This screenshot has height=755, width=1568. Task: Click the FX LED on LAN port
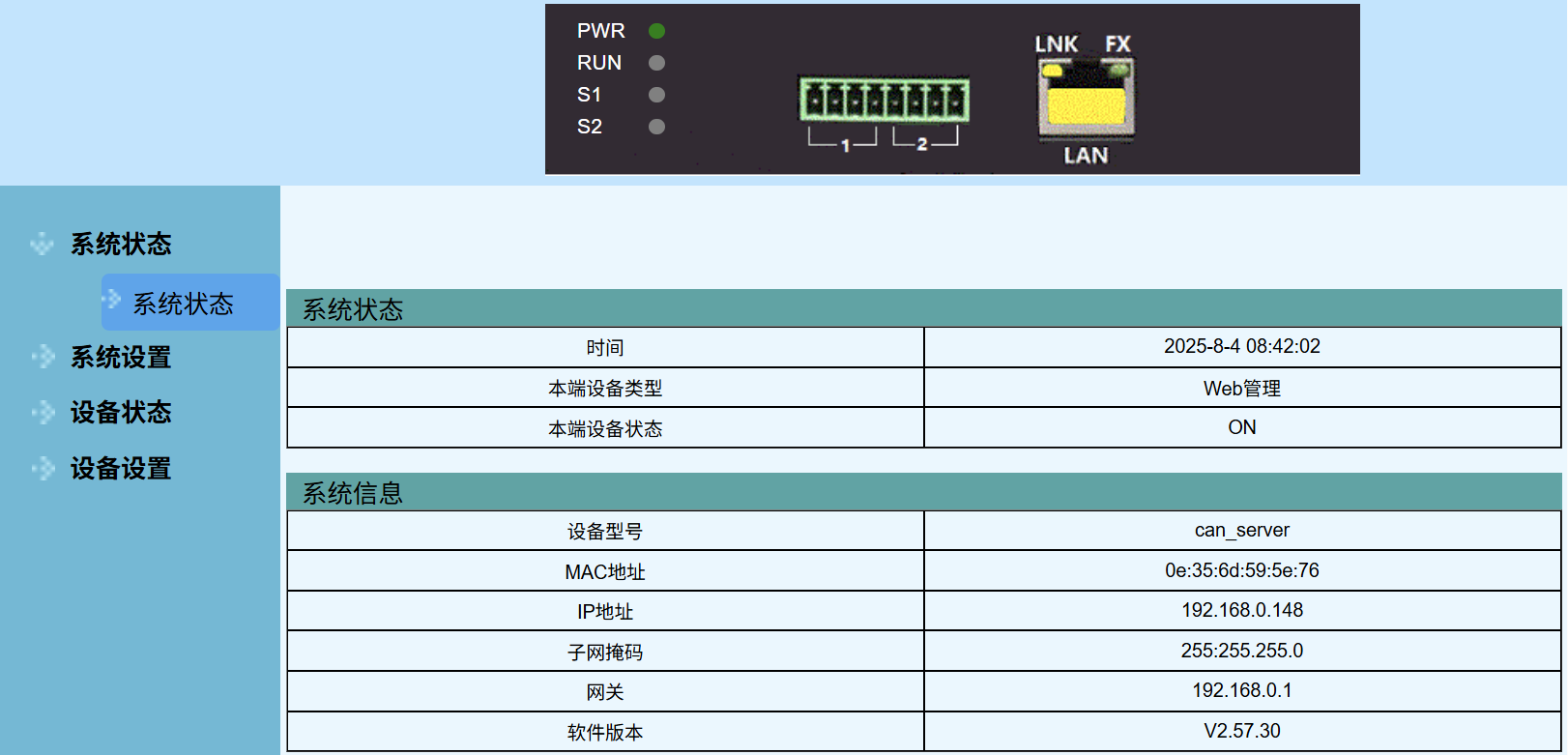1119,71
